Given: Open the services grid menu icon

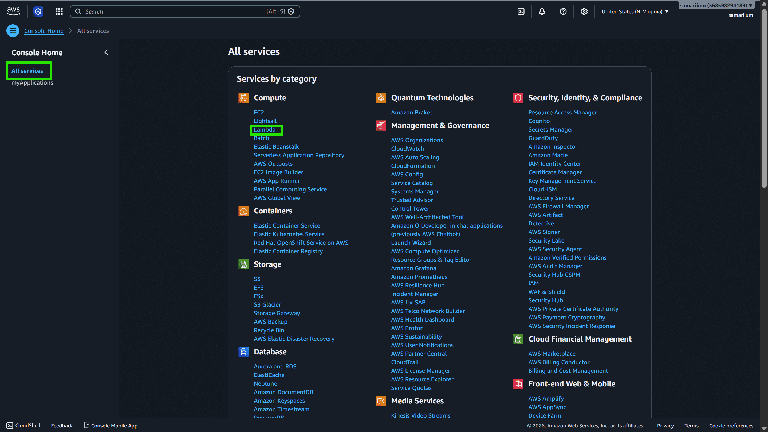Looking at the screenshot, I should [59, 11].
